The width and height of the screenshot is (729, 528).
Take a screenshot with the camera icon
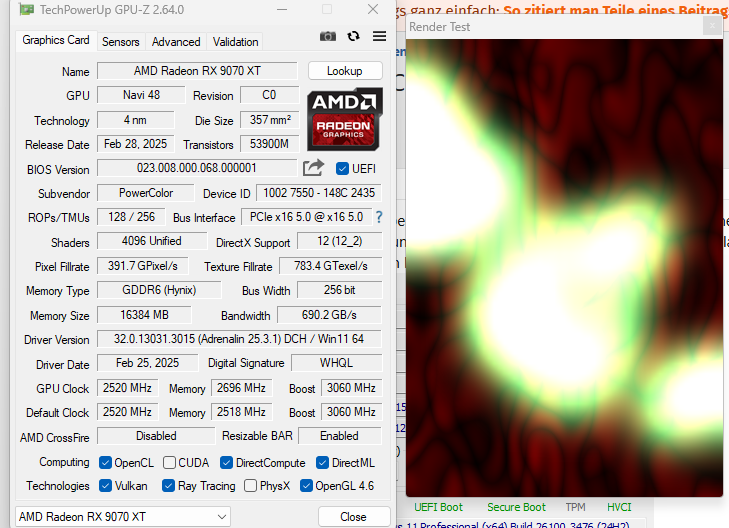pos(328,36)
